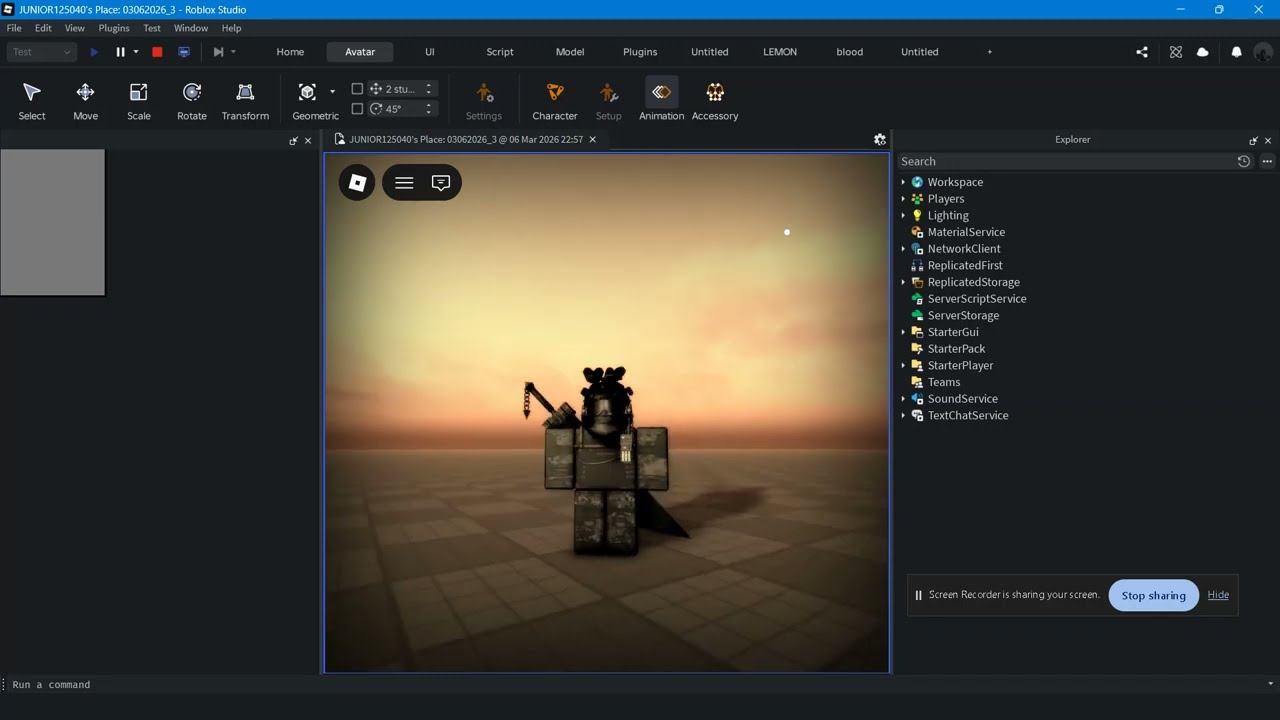This screenshot has height=720, width=1280.
Task: Open the Plugins menu in menu bar
Action: click(x=114, y=28)
